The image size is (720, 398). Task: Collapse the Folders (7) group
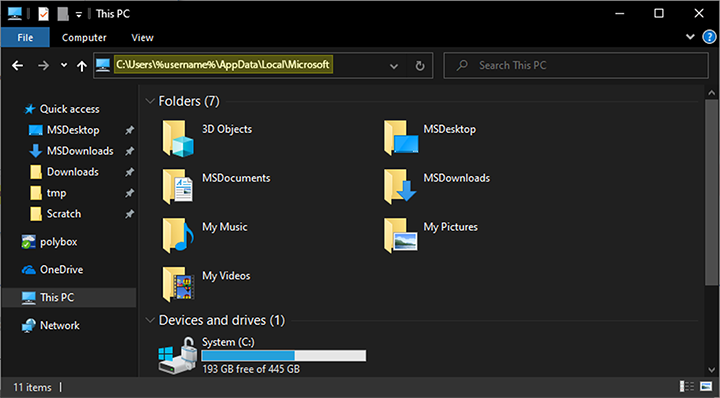coord(150,101)
